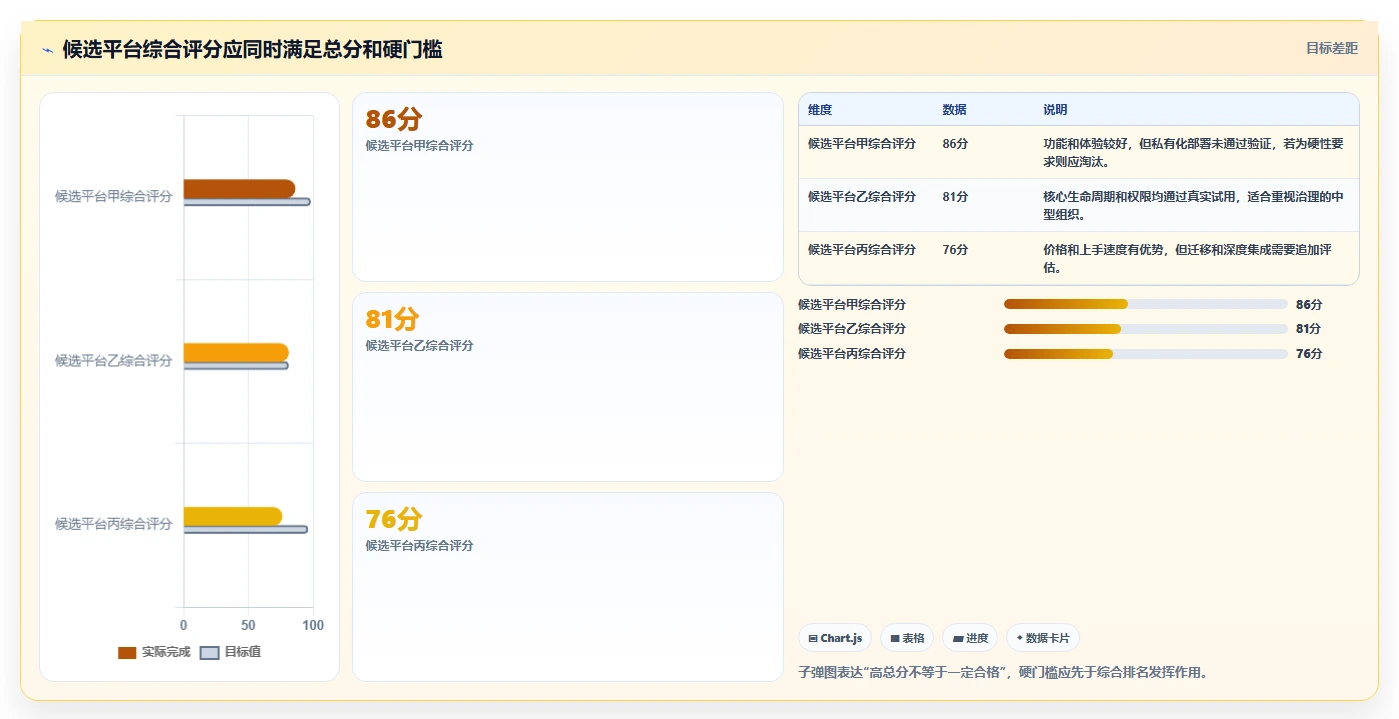Click the 目标值 legend label
Viewport: 1399px width, 719px height.
[x=243, y=652]
